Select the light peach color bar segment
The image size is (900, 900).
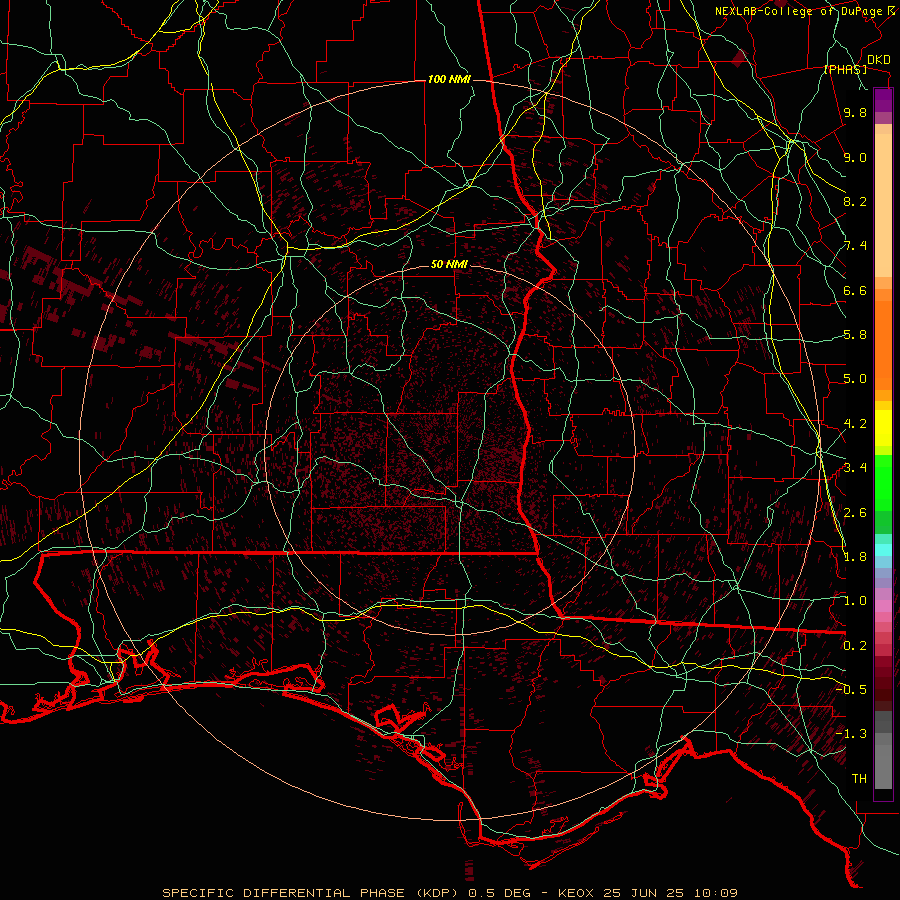coord(883,206)
